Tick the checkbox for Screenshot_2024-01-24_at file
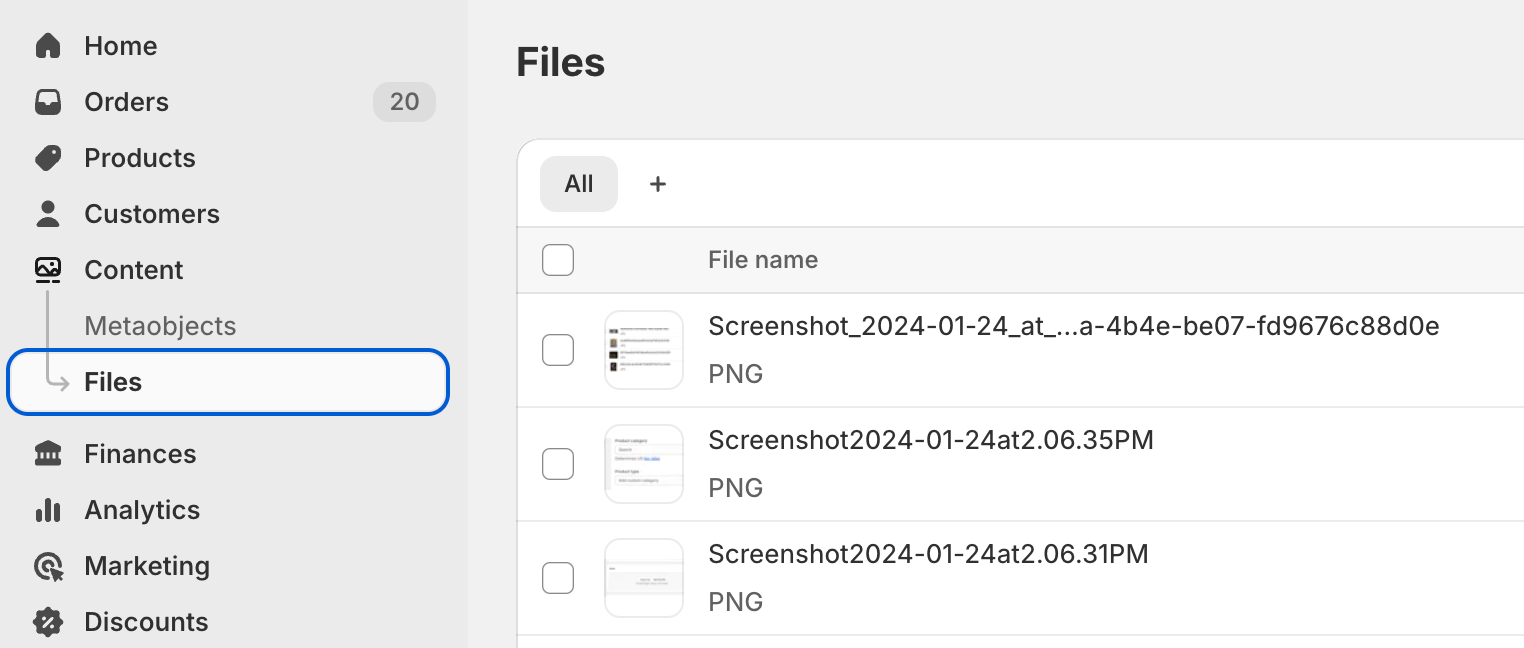Viewport: 1524px width, 648px height. (x=558, y=350)
